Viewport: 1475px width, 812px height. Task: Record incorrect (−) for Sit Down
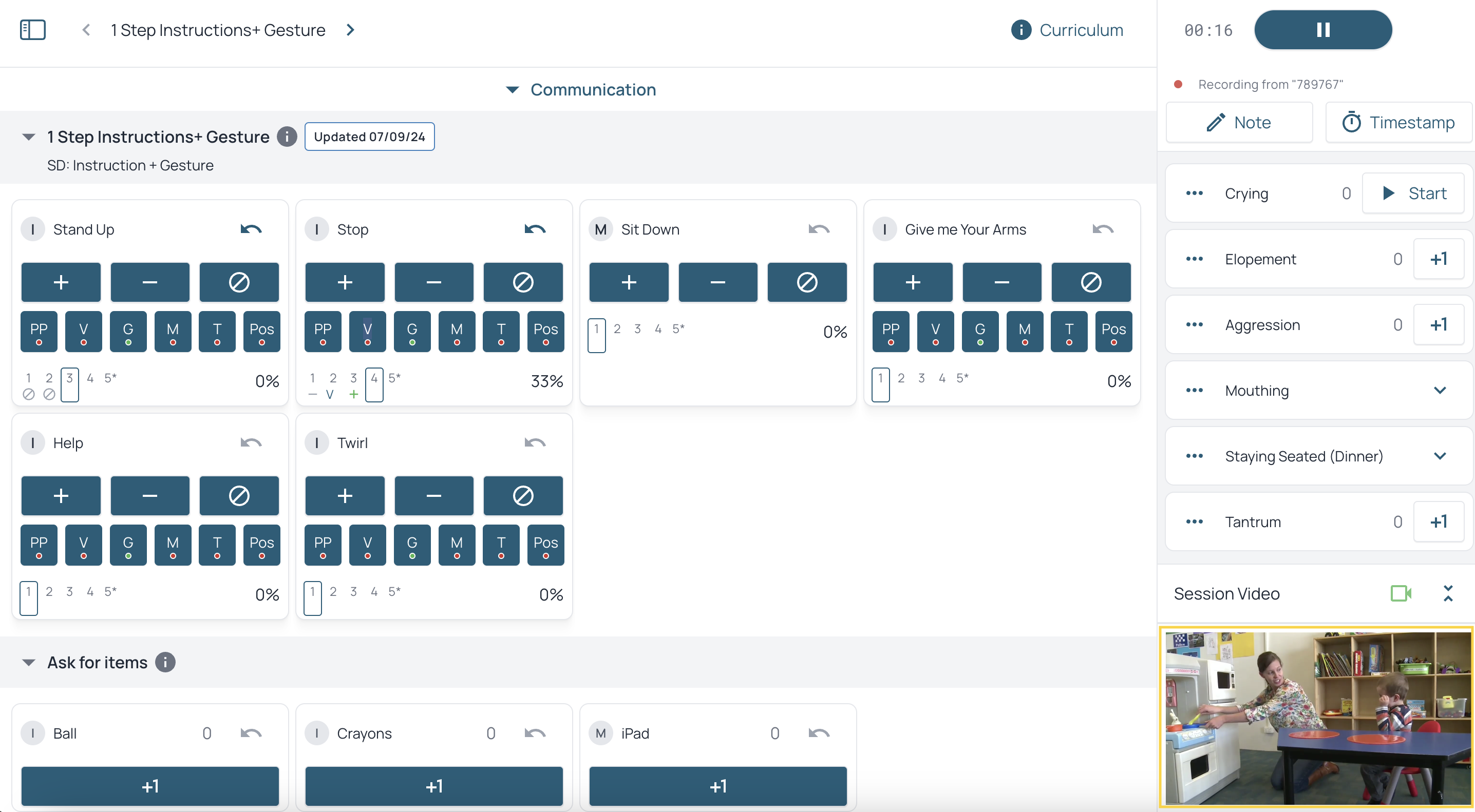click(718, 282)
